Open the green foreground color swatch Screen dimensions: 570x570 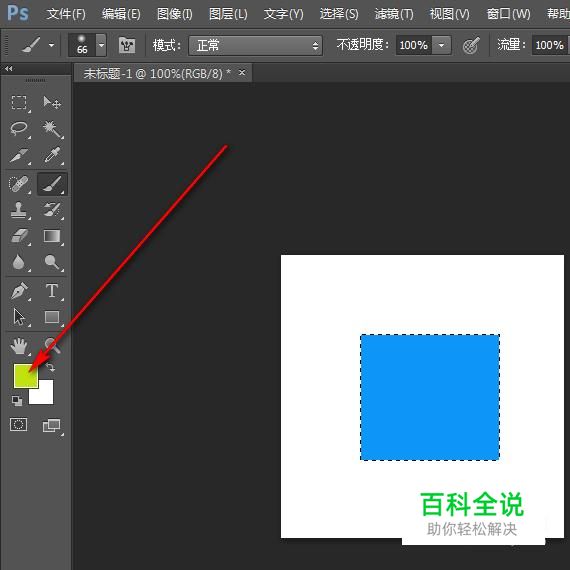[x=25, y=376]
